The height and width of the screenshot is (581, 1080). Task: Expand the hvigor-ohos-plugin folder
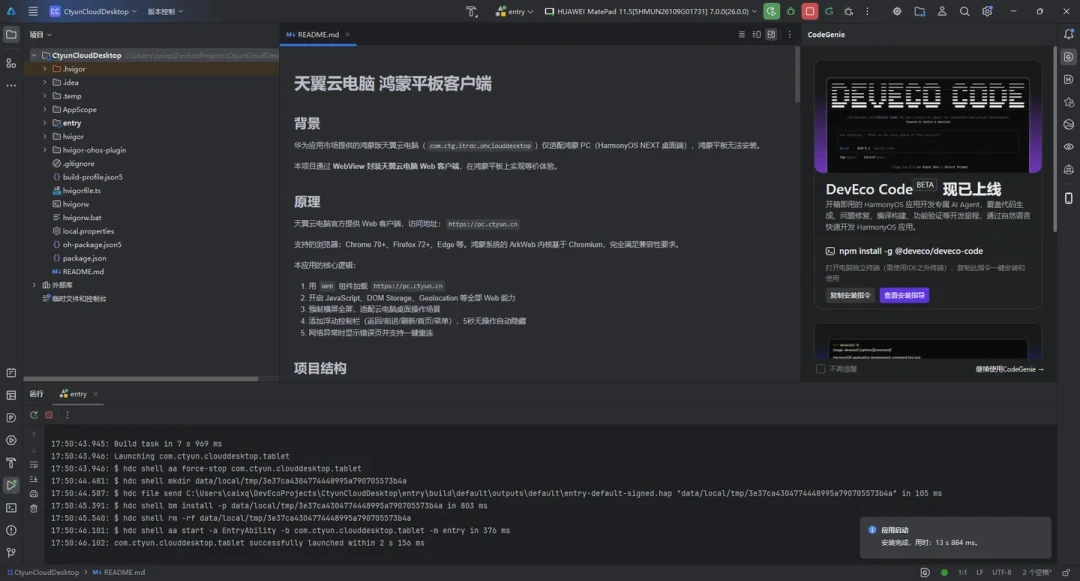point(45,149)
